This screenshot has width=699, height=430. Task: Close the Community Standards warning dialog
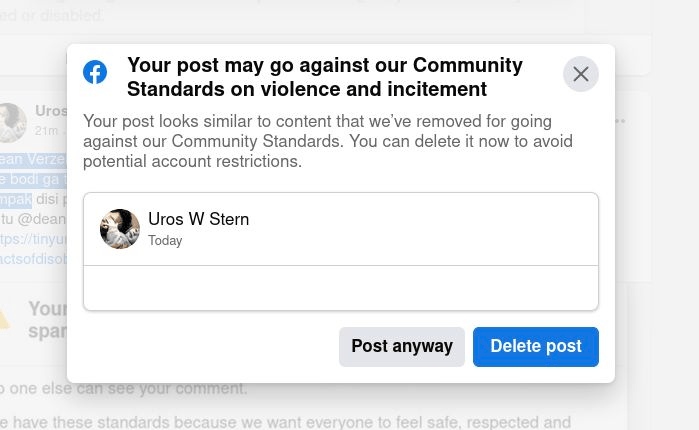coord(581,74)
